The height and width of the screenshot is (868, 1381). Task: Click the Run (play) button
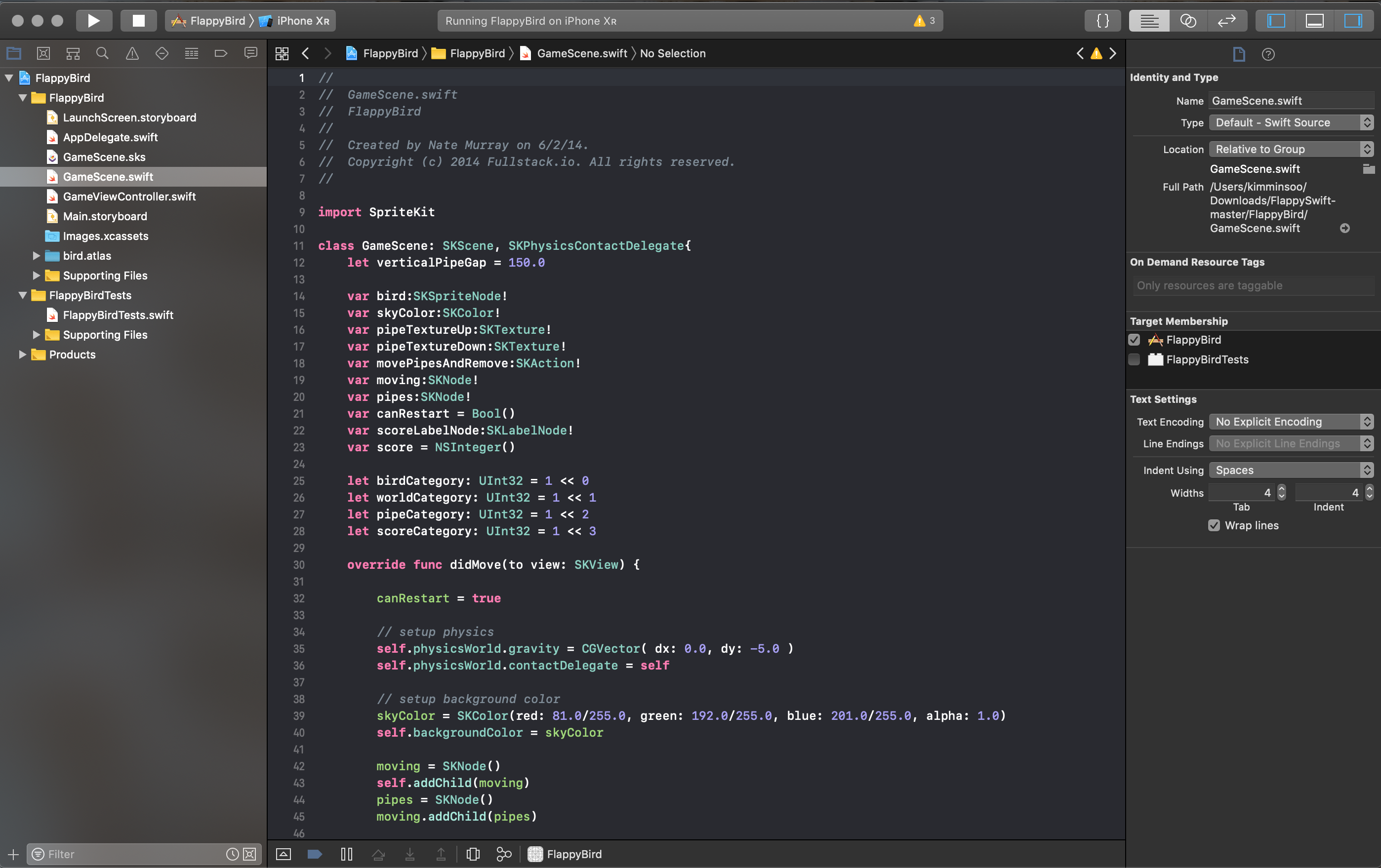coord(93,21)
